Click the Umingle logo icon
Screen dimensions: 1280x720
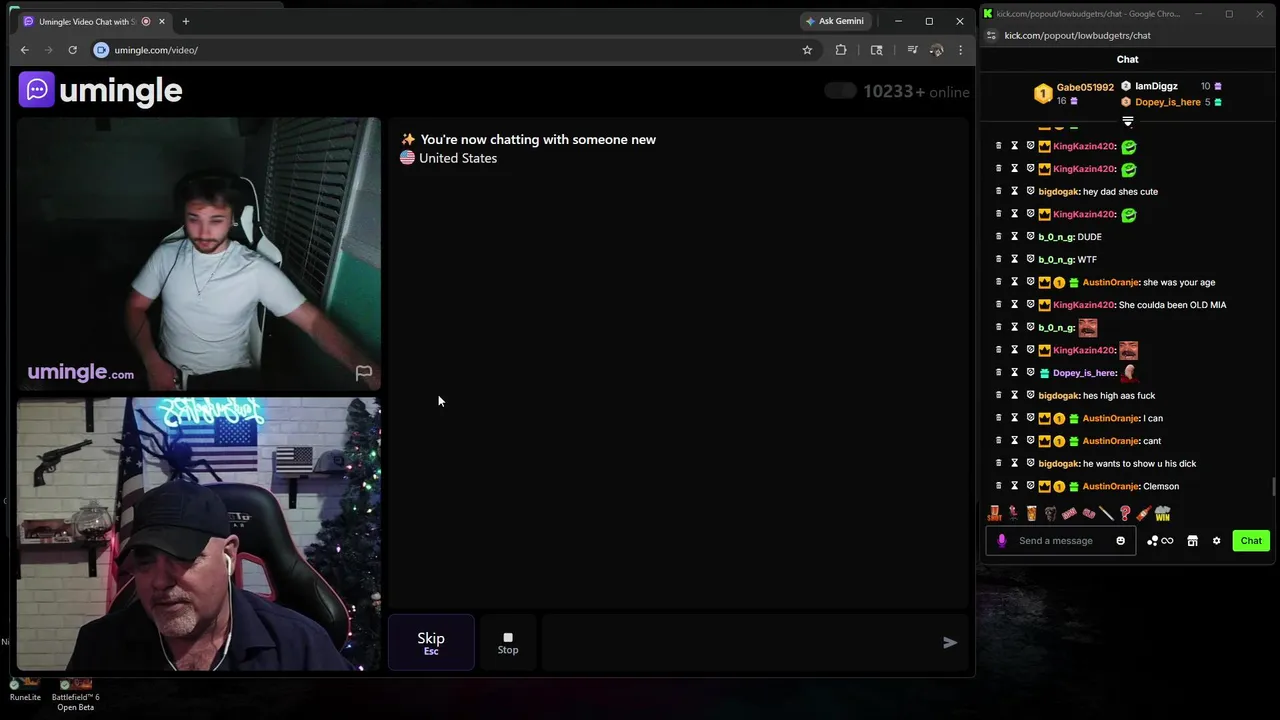[x=37, y=90]
